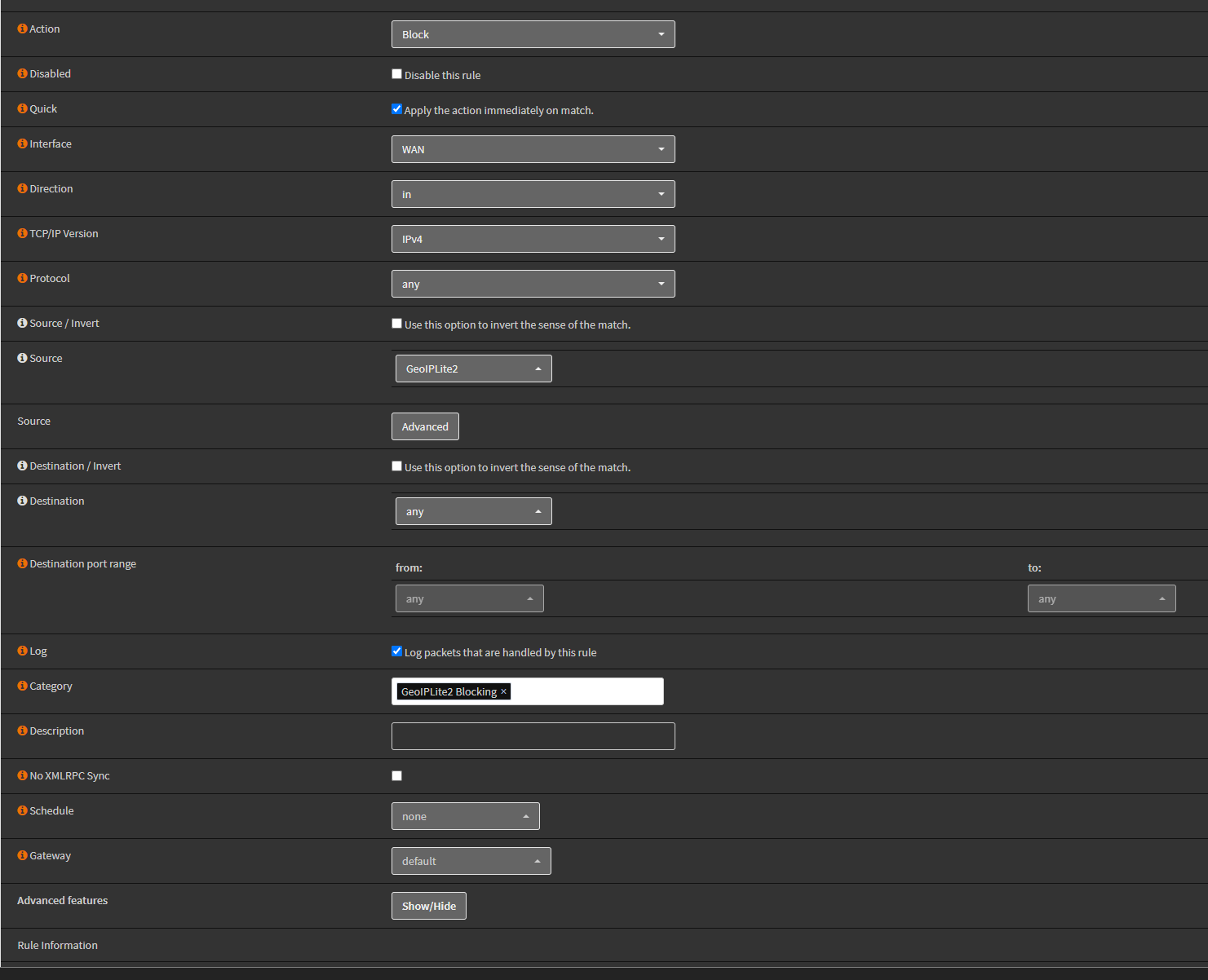
Task: Open the Schedule dropdown set to none
Action: 465,816
